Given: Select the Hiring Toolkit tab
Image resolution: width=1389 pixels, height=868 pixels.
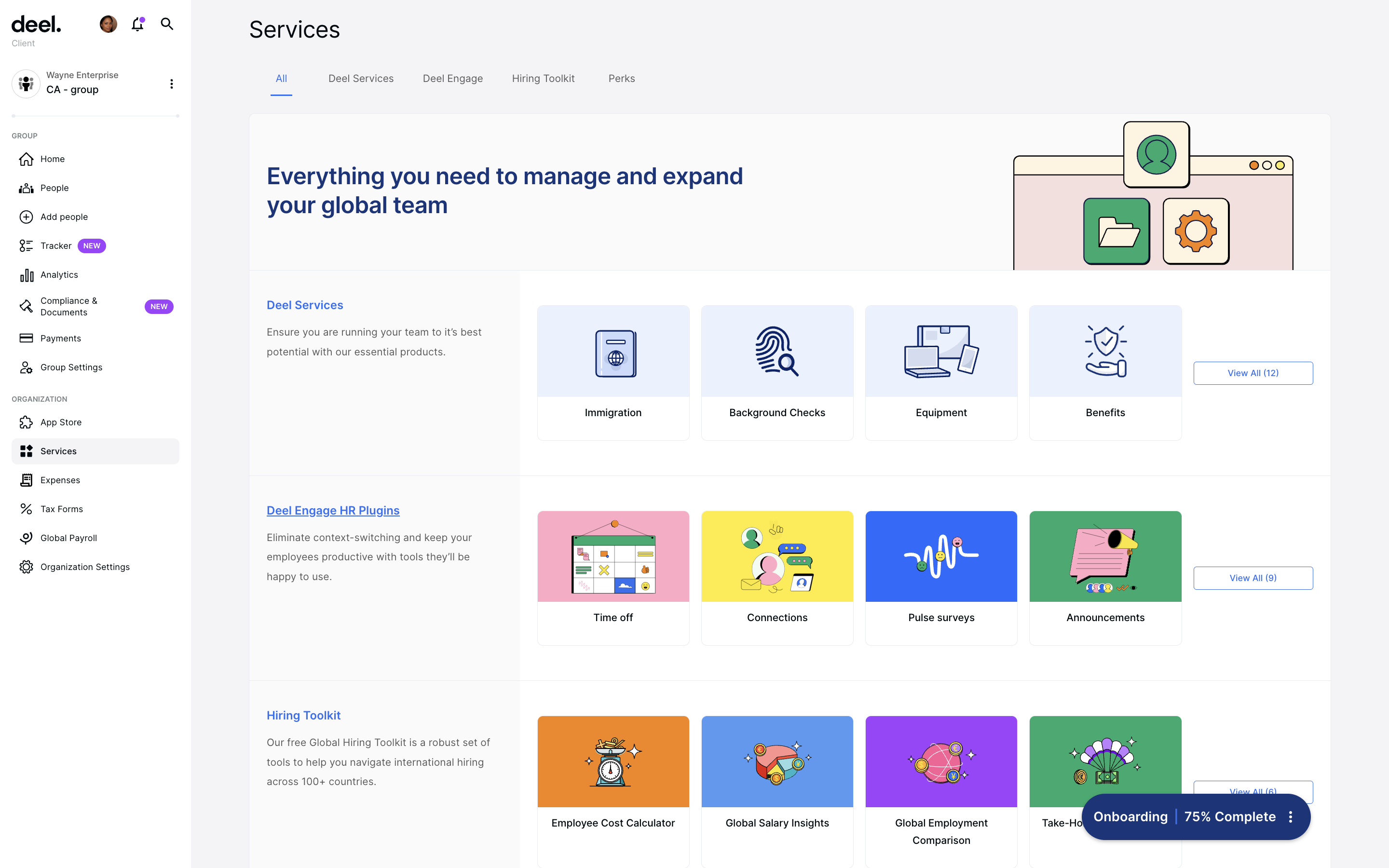Looking at the screenshot, I should tap(543, 79).
